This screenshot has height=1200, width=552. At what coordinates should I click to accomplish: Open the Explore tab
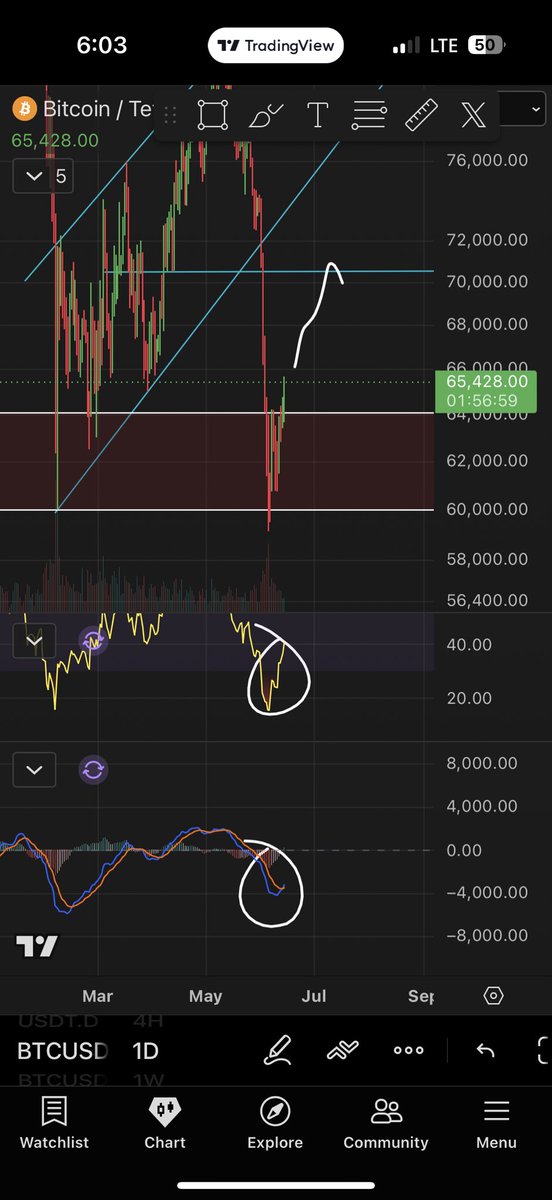tap(275, 1123)
